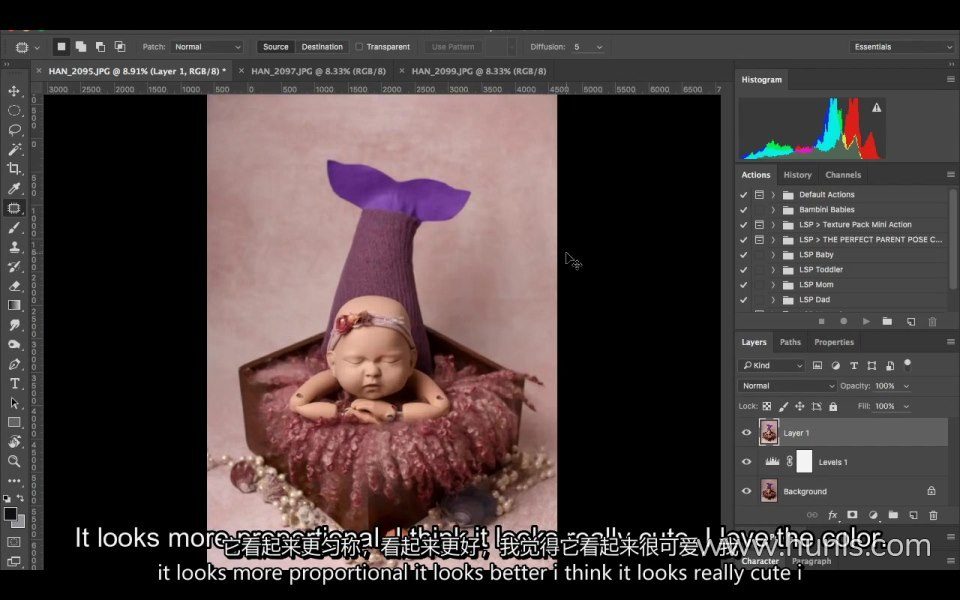Pick the Eyedropper tool
The height and width of the screenshot is (600, 960).
click(x=14, y=188)
